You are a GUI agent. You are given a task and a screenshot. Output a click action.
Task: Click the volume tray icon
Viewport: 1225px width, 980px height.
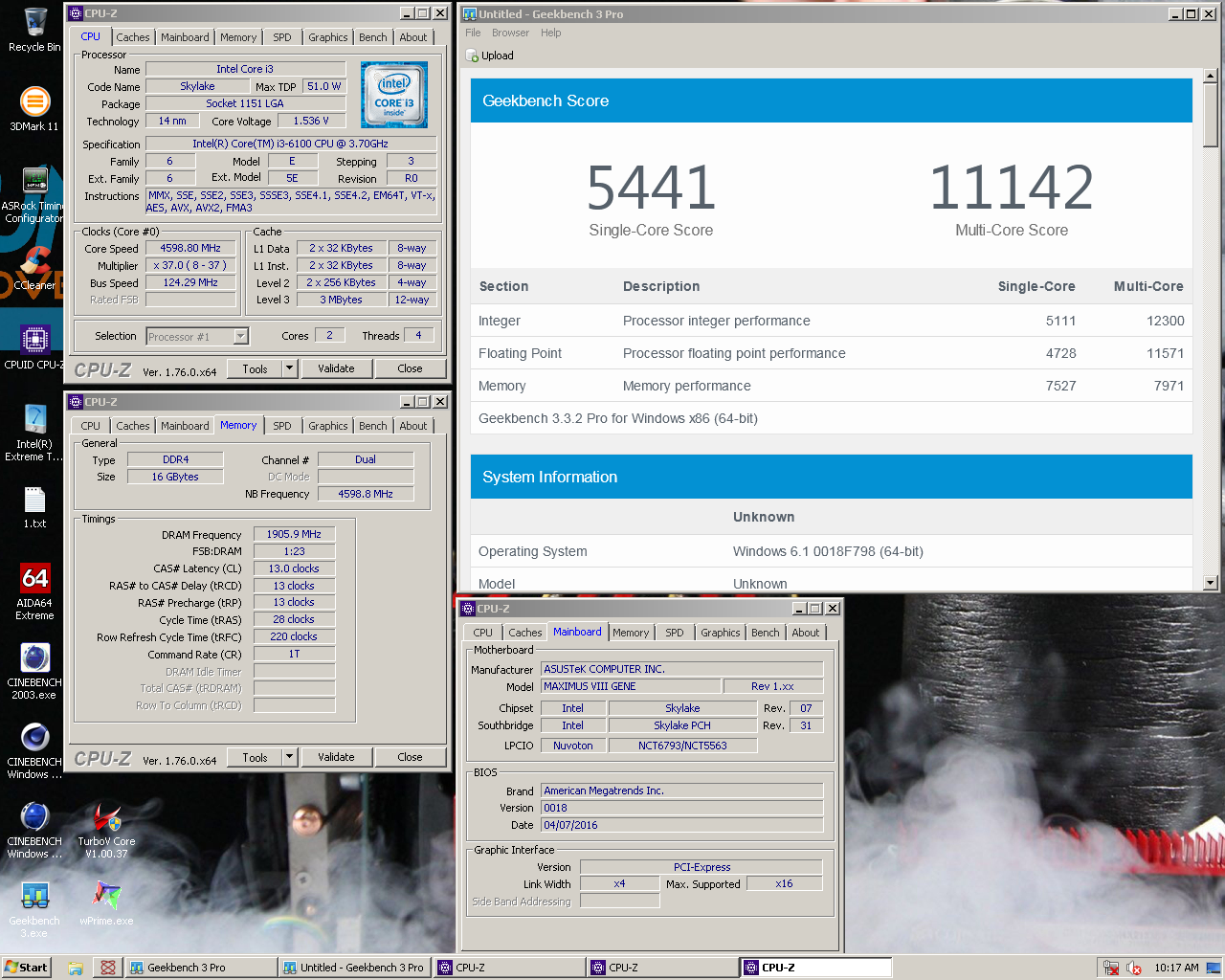tap(1134, 968)
